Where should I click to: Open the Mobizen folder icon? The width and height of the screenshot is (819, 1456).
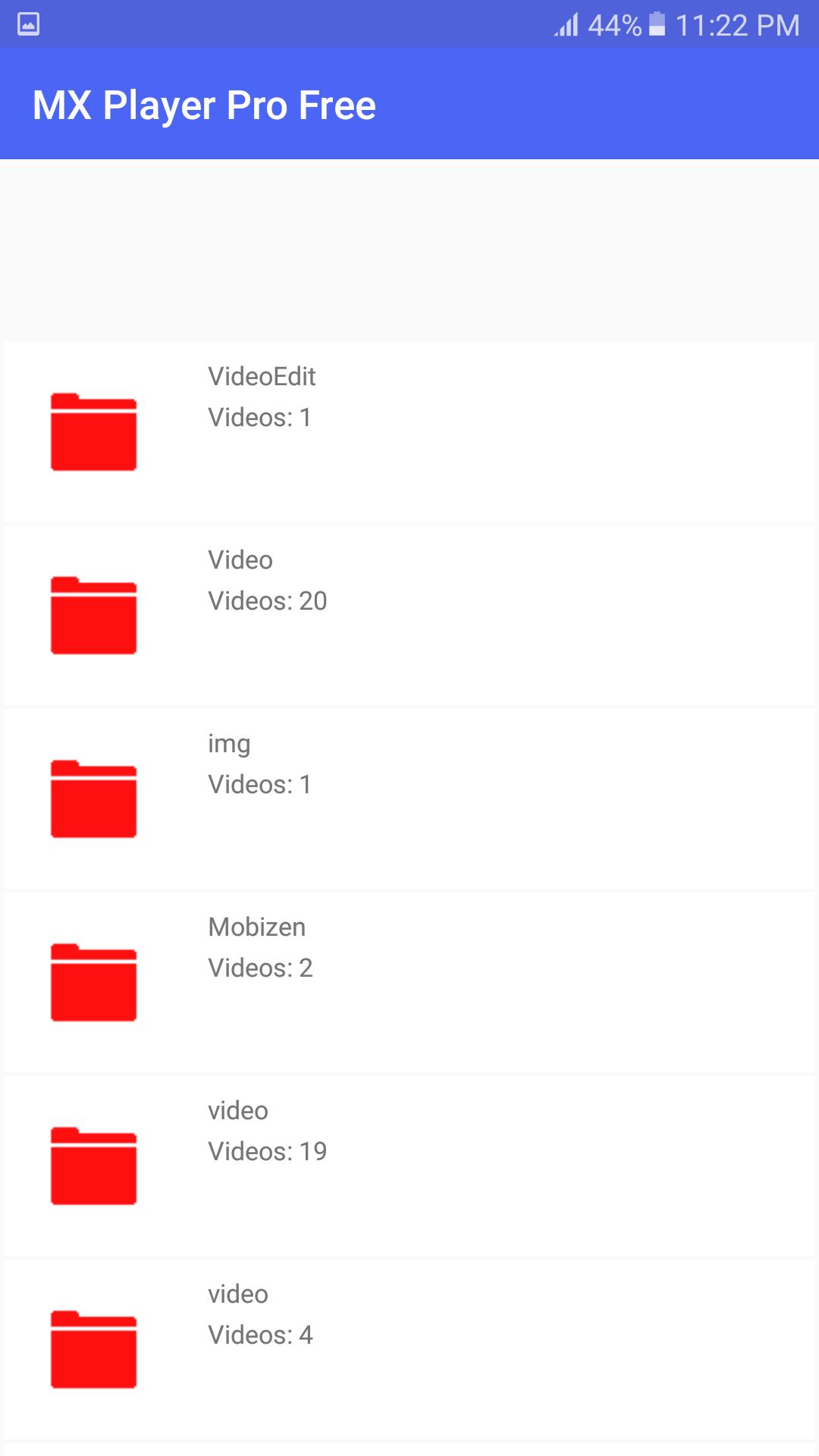93,982
